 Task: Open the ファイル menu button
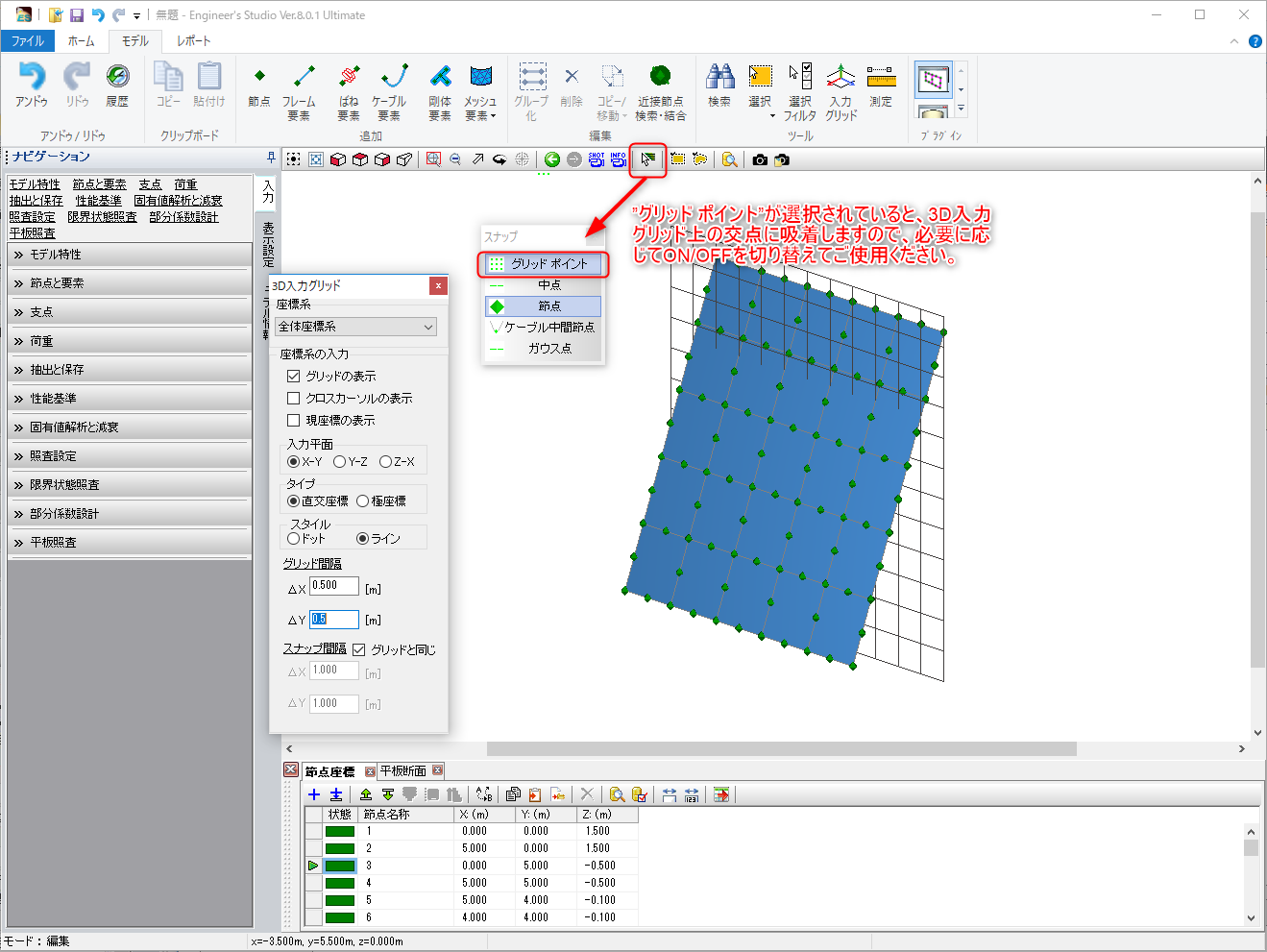(x=28, y=41)
